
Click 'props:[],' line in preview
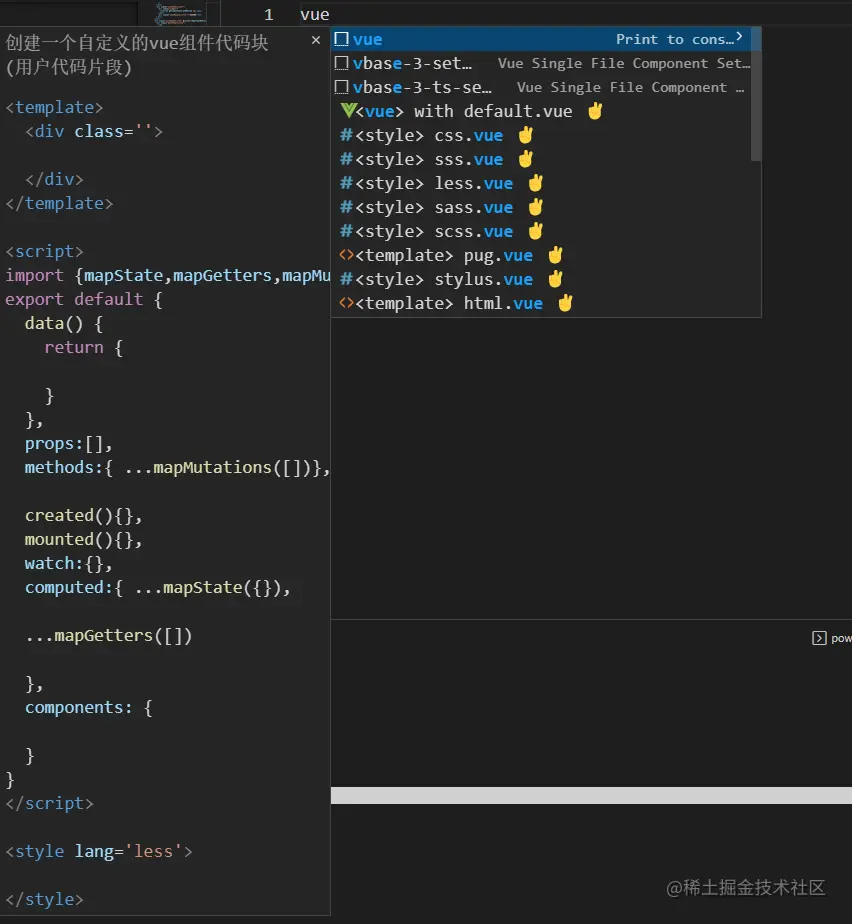(68, 444)
